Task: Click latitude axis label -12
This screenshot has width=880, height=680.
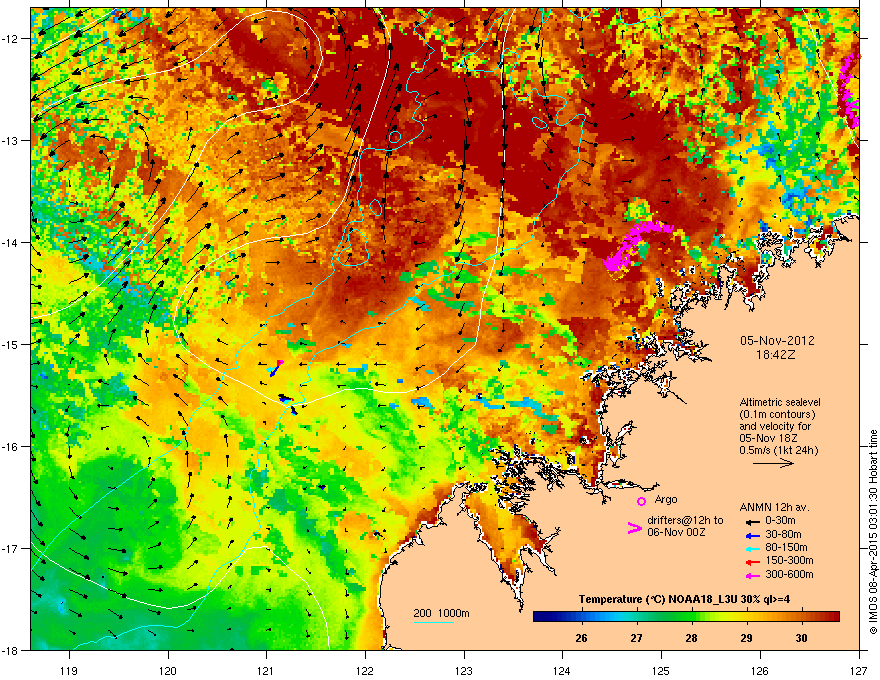Action: [x=9, y=39]
